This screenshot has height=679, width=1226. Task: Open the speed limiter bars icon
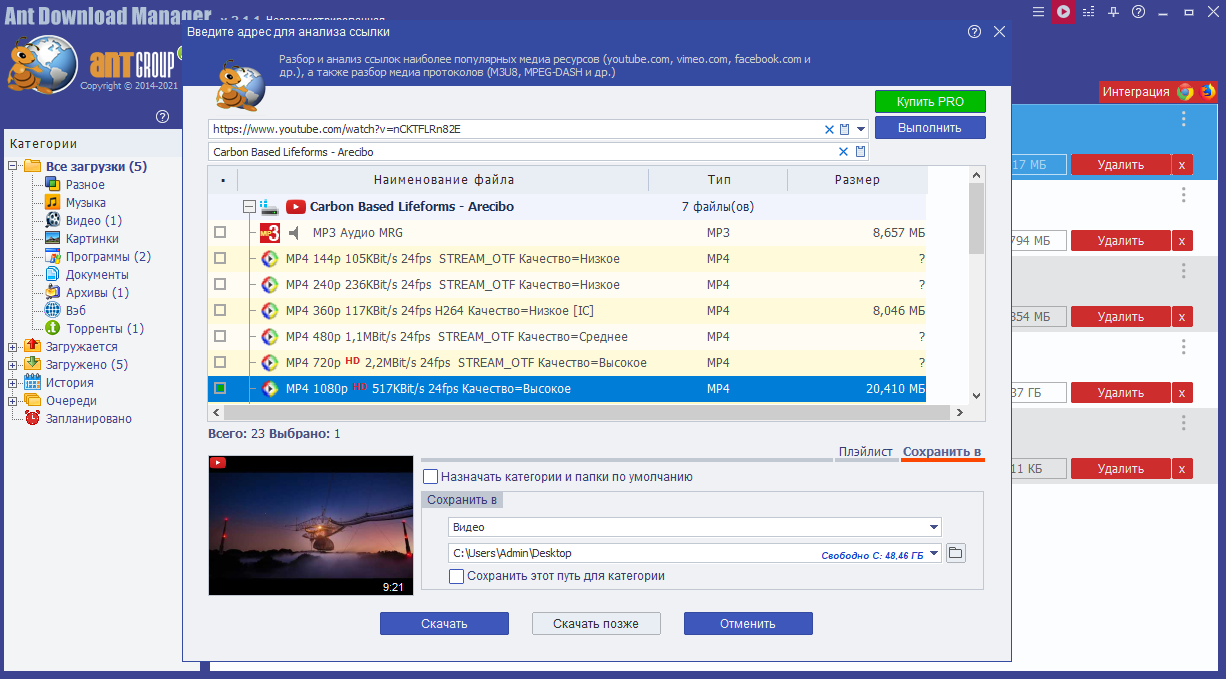pyautogui.click(x=1089, y=12)
